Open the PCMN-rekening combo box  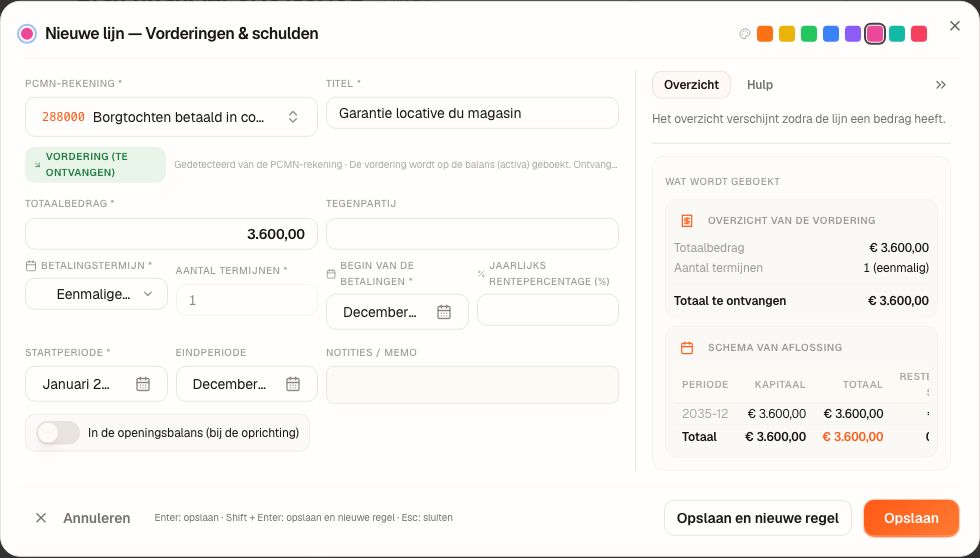point(171,117)
